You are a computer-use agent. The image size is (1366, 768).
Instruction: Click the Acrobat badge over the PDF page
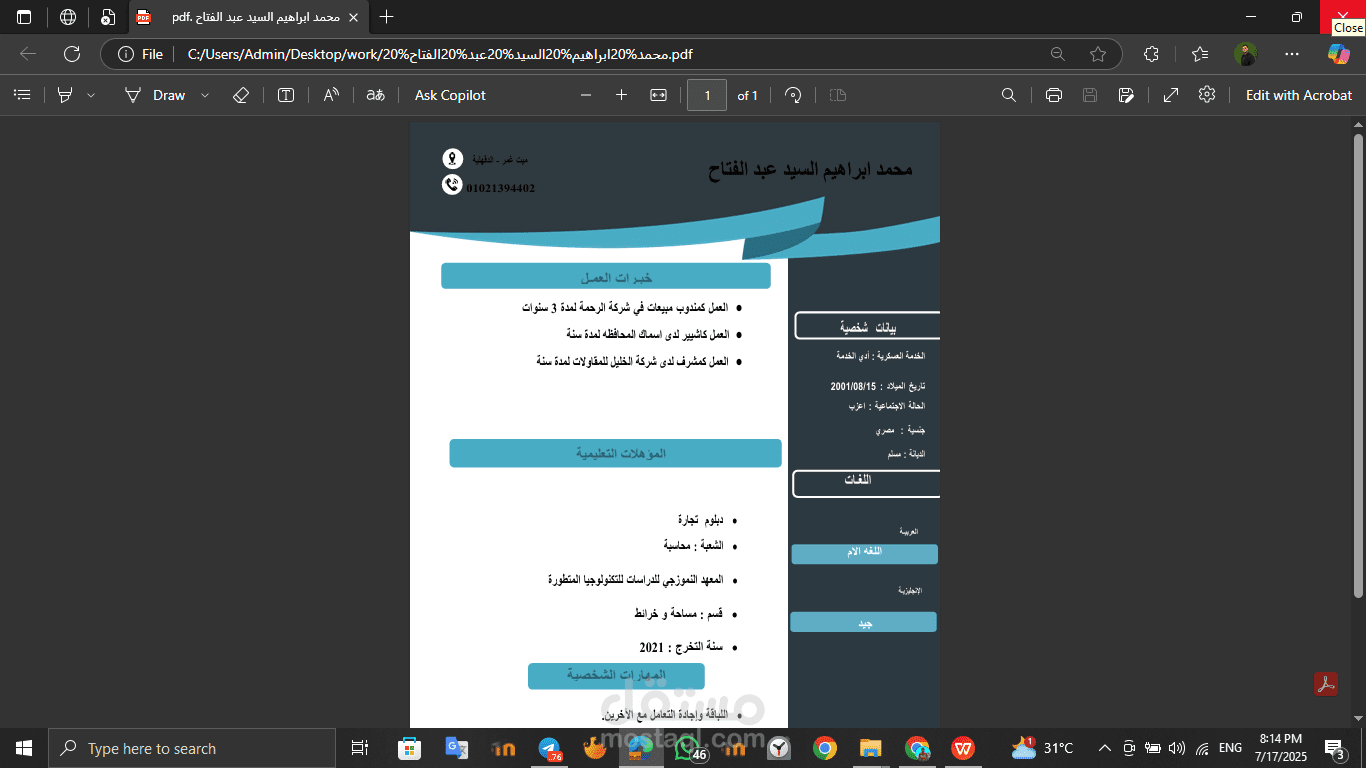pos(1326,684)
